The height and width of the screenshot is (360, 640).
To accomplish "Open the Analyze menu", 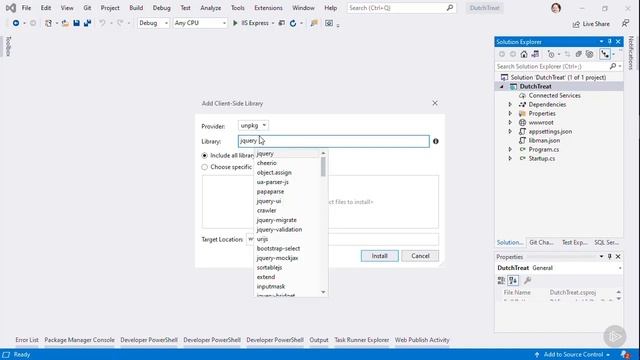I will pos(211,8).
